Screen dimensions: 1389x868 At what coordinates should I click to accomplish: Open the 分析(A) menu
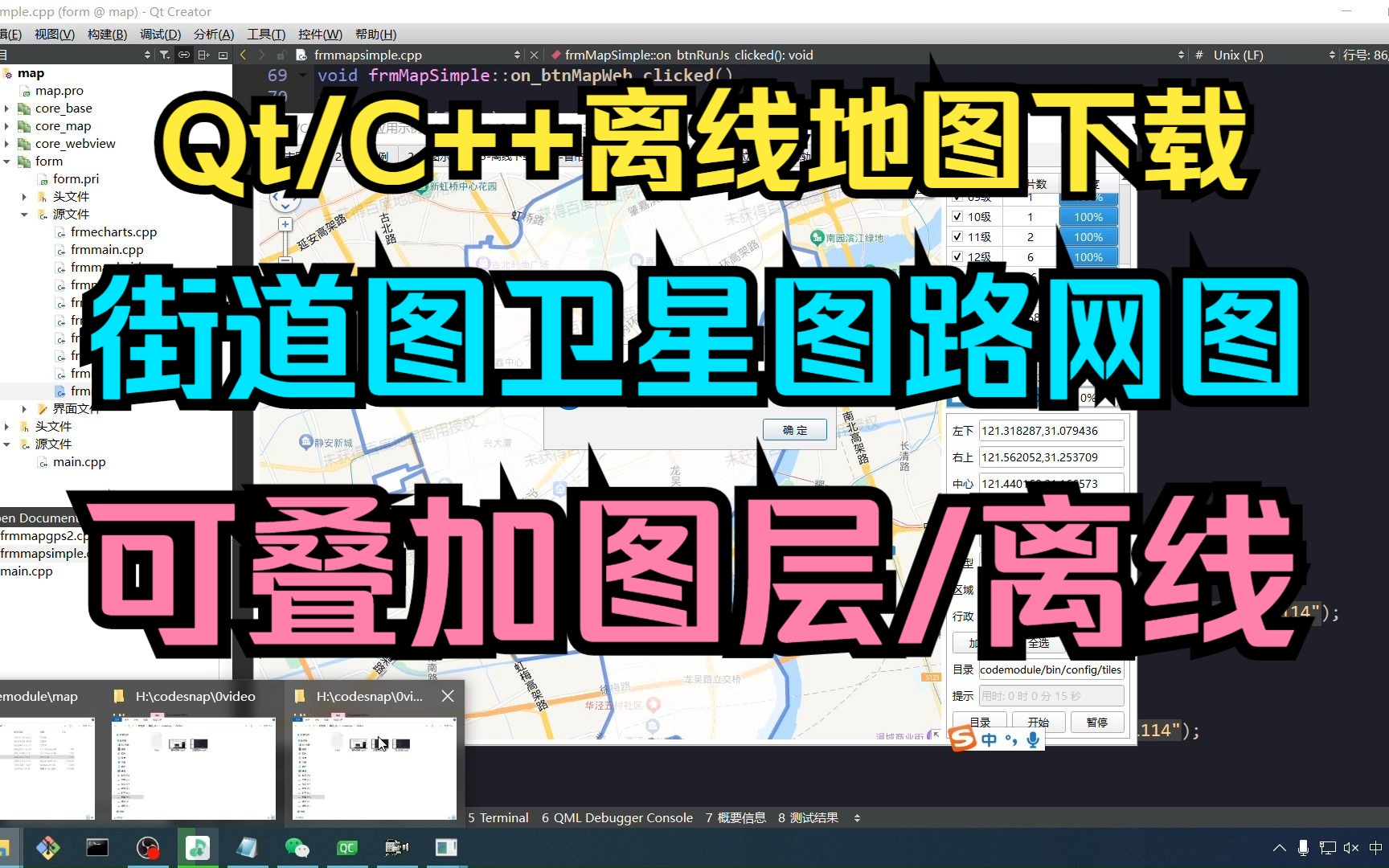click(x=214, y=34)
